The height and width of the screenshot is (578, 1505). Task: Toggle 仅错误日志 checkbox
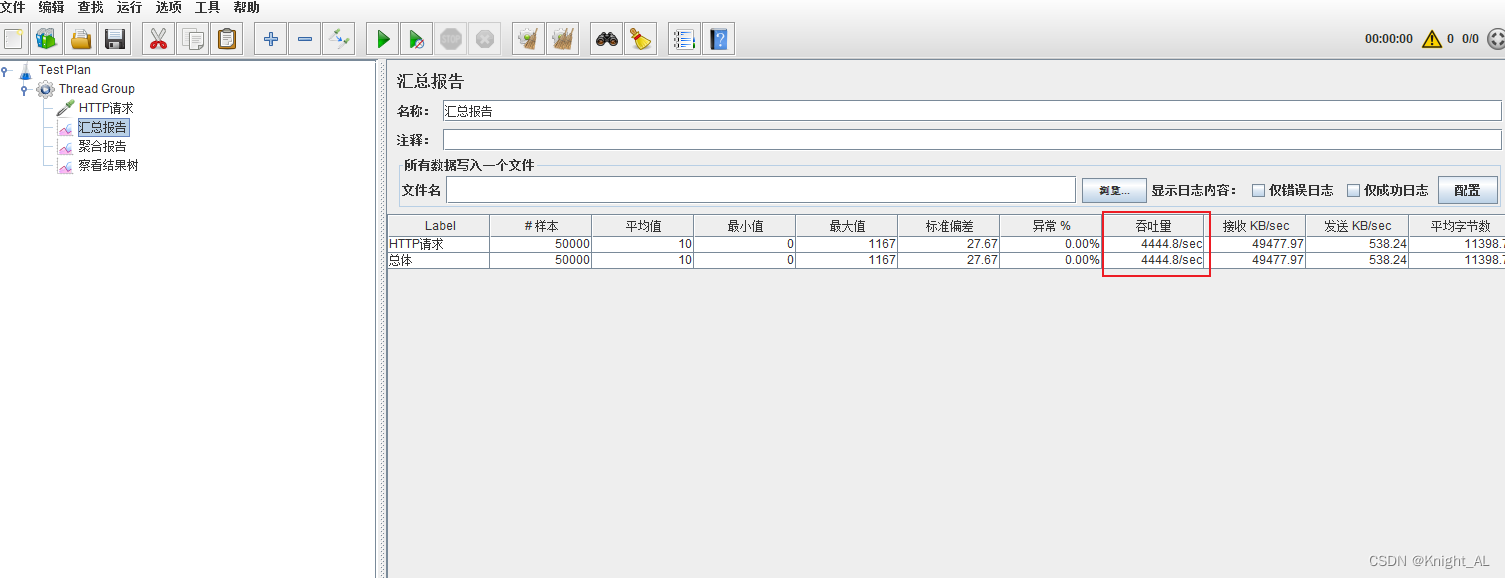coord(1259,190)
